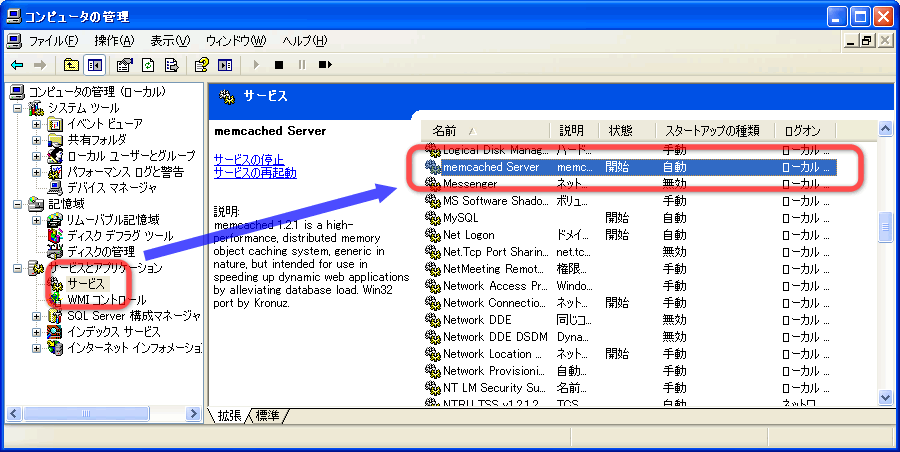This screenshot has height=452, width=900.
Task: Sort by the 状態 column header
Action: click(627, 131)
